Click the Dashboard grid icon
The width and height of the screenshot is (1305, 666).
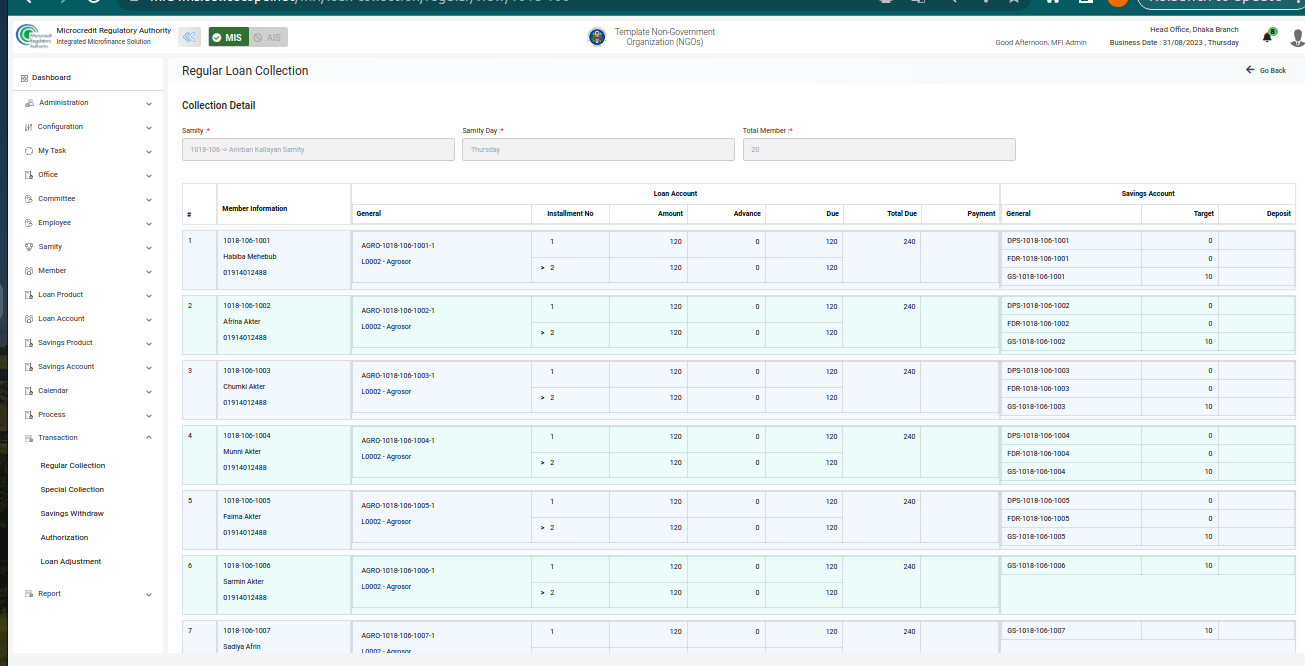[24, 78]
